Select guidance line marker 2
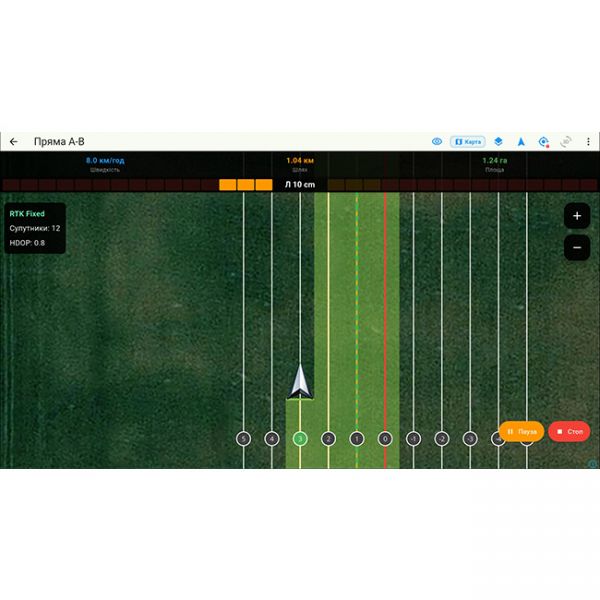600x600 pixels. click(328, 439)
